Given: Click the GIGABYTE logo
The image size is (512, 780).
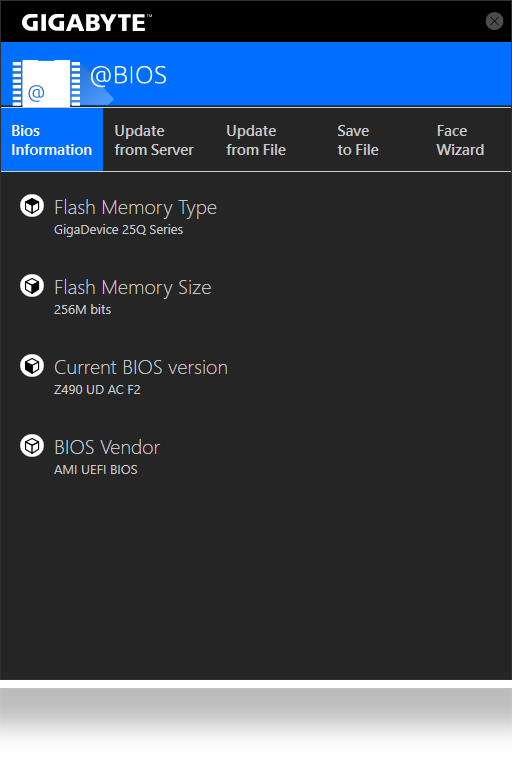Looking at the screenshot, I should coord(86,22).
